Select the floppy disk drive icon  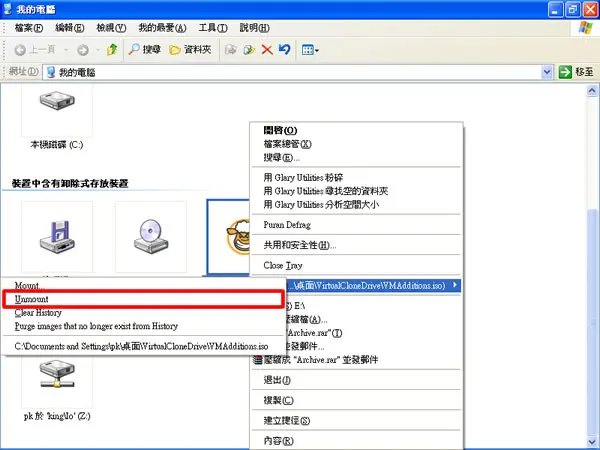[x=57, y=237]
